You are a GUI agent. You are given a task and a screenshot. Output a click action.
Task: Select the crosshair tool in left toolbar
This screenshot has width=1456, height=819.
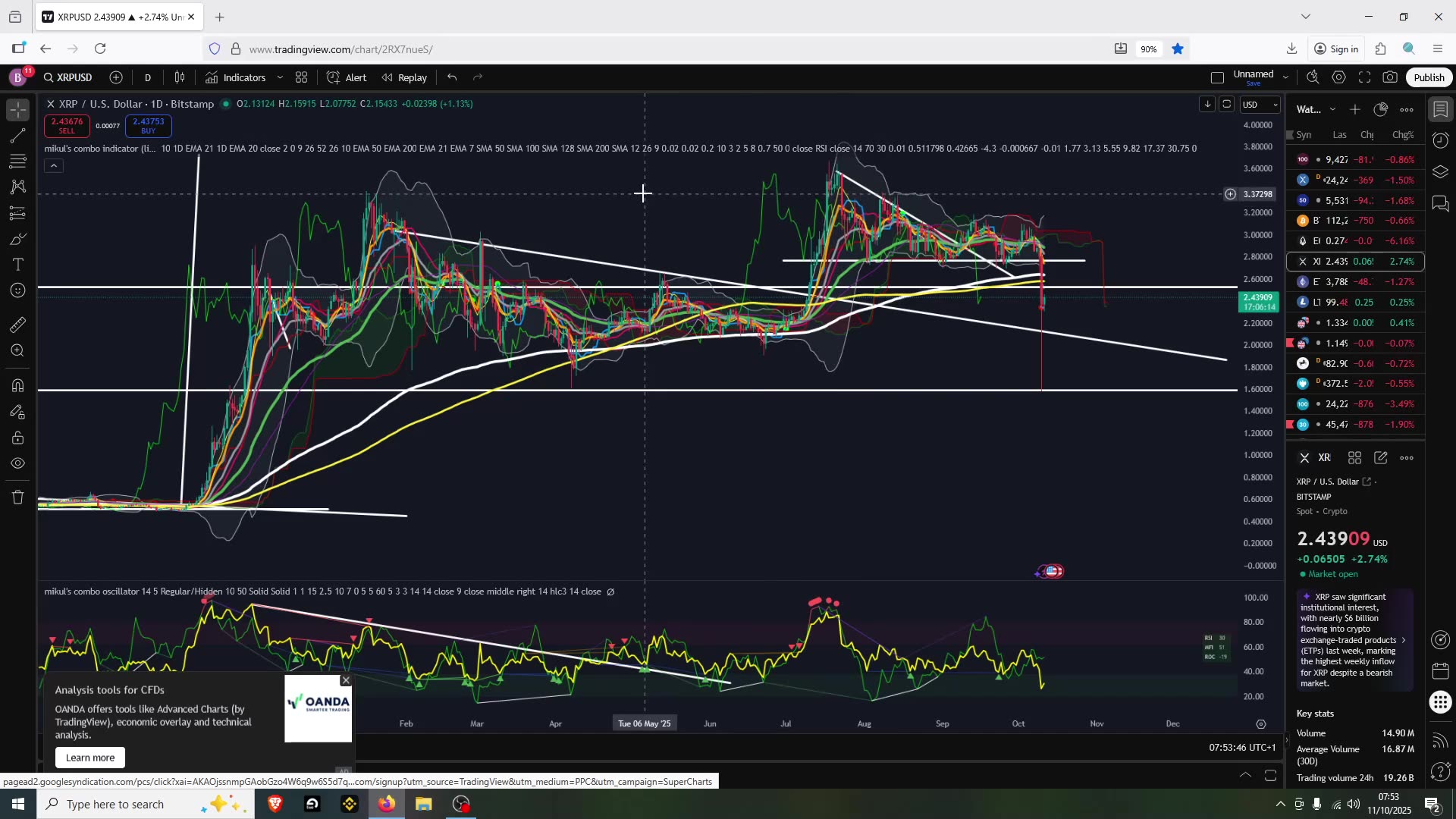point(17,109)
